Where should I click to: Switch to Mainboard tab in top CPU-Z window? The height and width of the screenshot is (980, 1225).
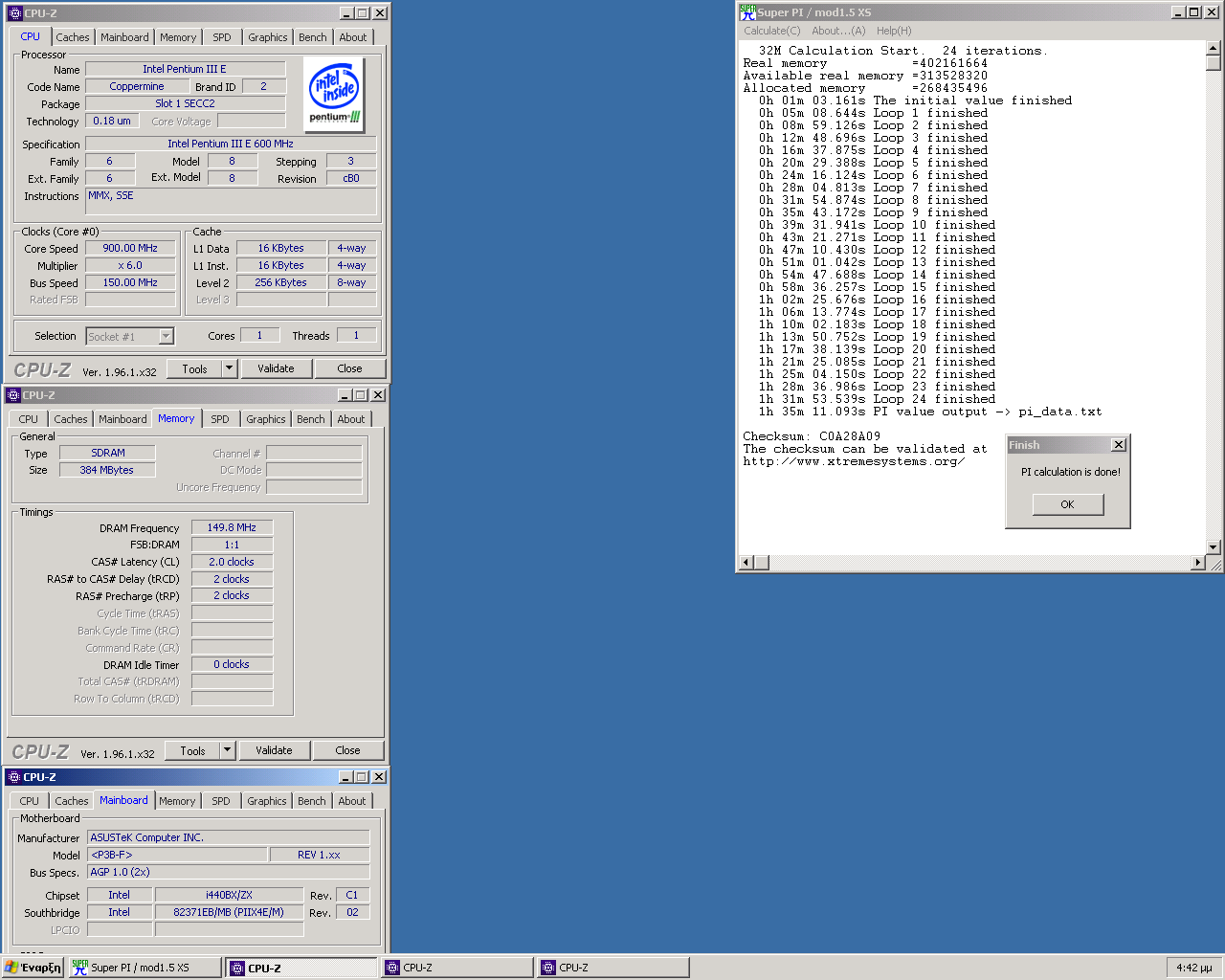[124, 37]
